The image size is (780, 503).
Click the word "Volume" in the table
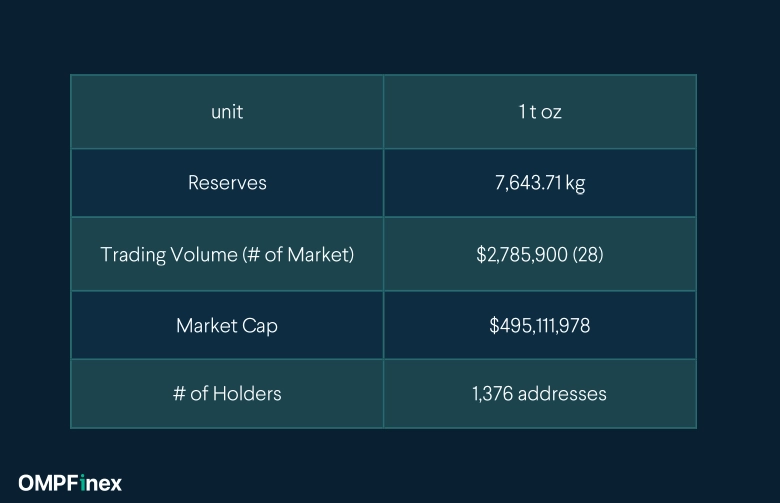pos(204,255)
